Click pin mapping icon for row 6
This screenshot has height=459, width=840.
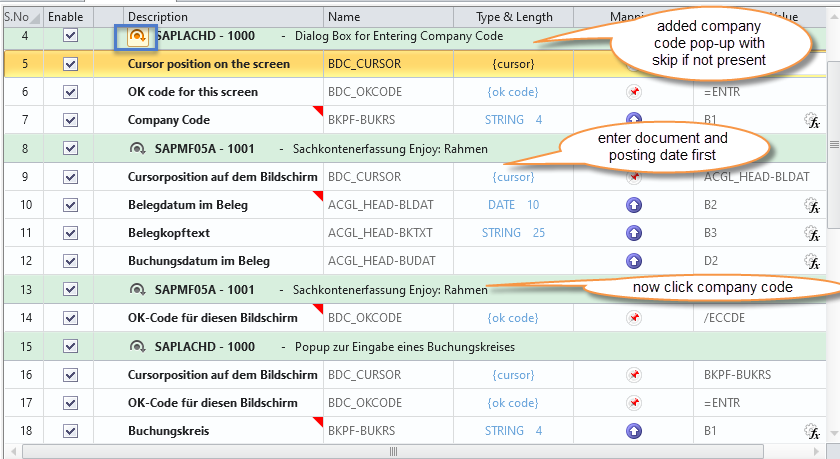click(633, 92)
